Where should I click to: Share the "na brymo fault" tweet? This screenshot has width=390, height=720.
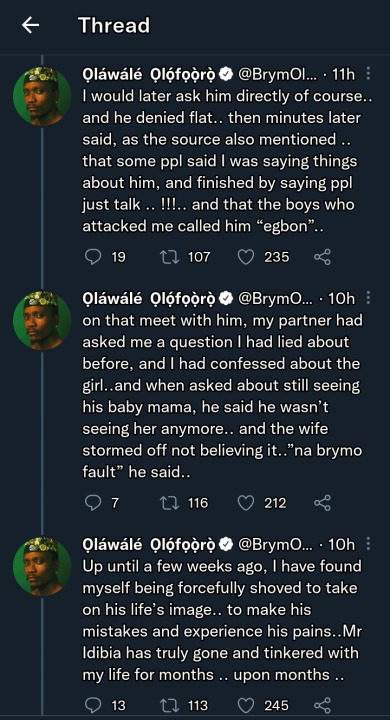(x=322, y=503)
